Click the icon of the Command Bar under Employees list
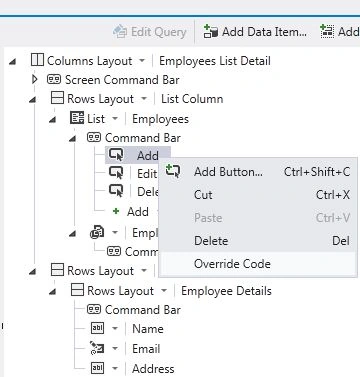Image resolution: width=360 pixels, height=377 pixels. pyautogui.click(x=94, y=137)
